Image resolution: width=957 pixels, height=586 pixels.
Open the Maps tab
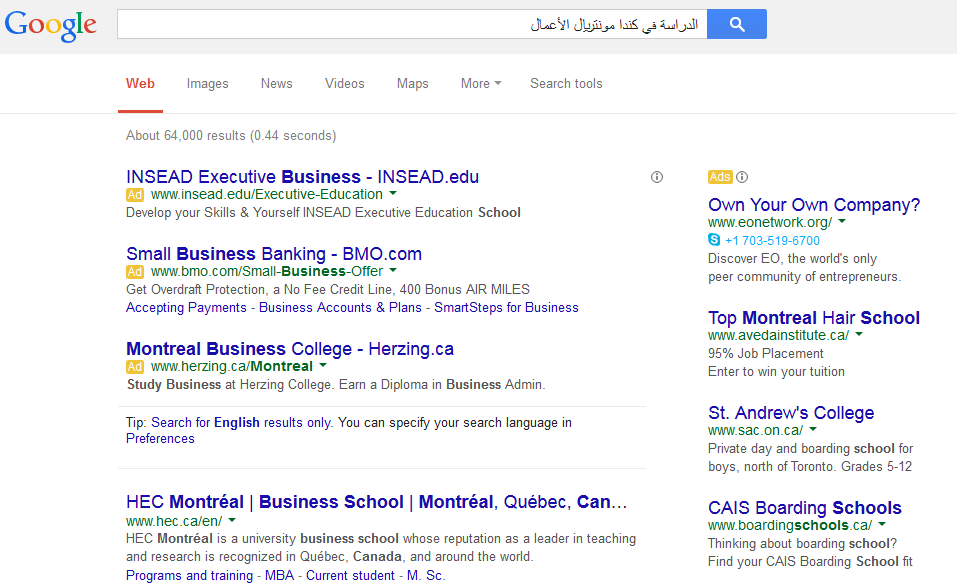[x=412, y=84]
